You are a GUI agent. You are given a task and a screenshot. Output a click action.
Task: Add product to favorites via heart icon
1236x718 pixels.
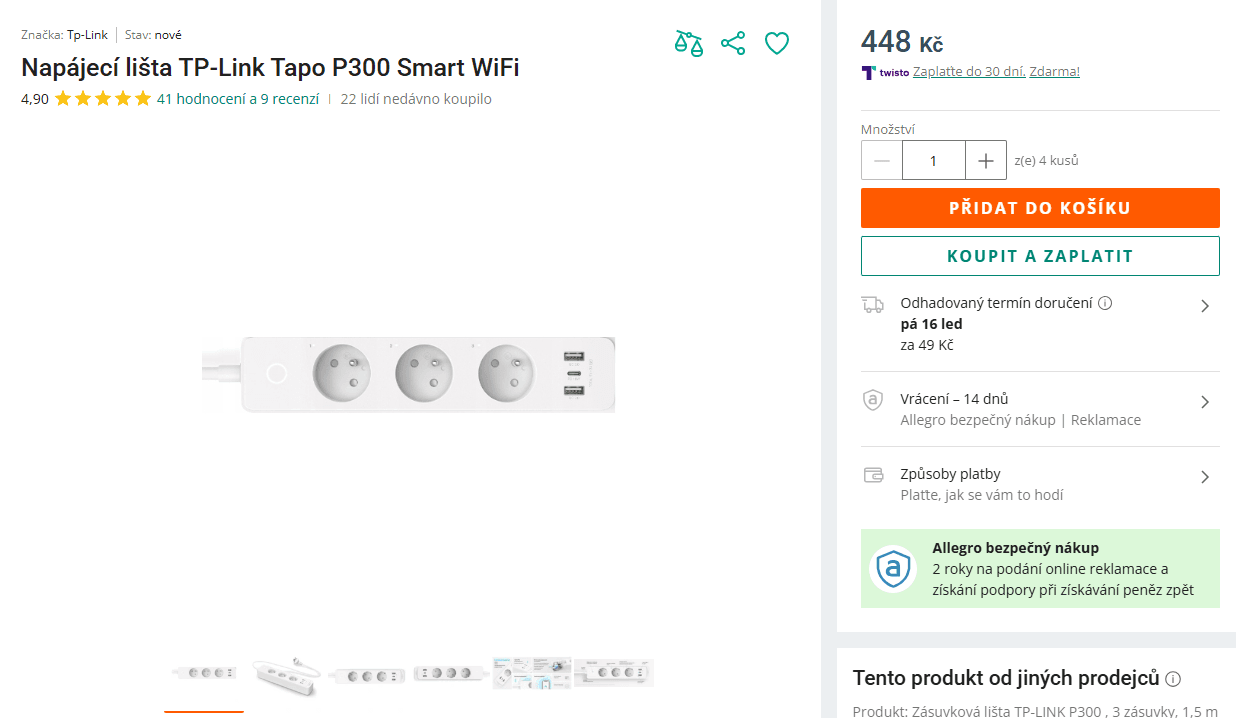(777, 43)
